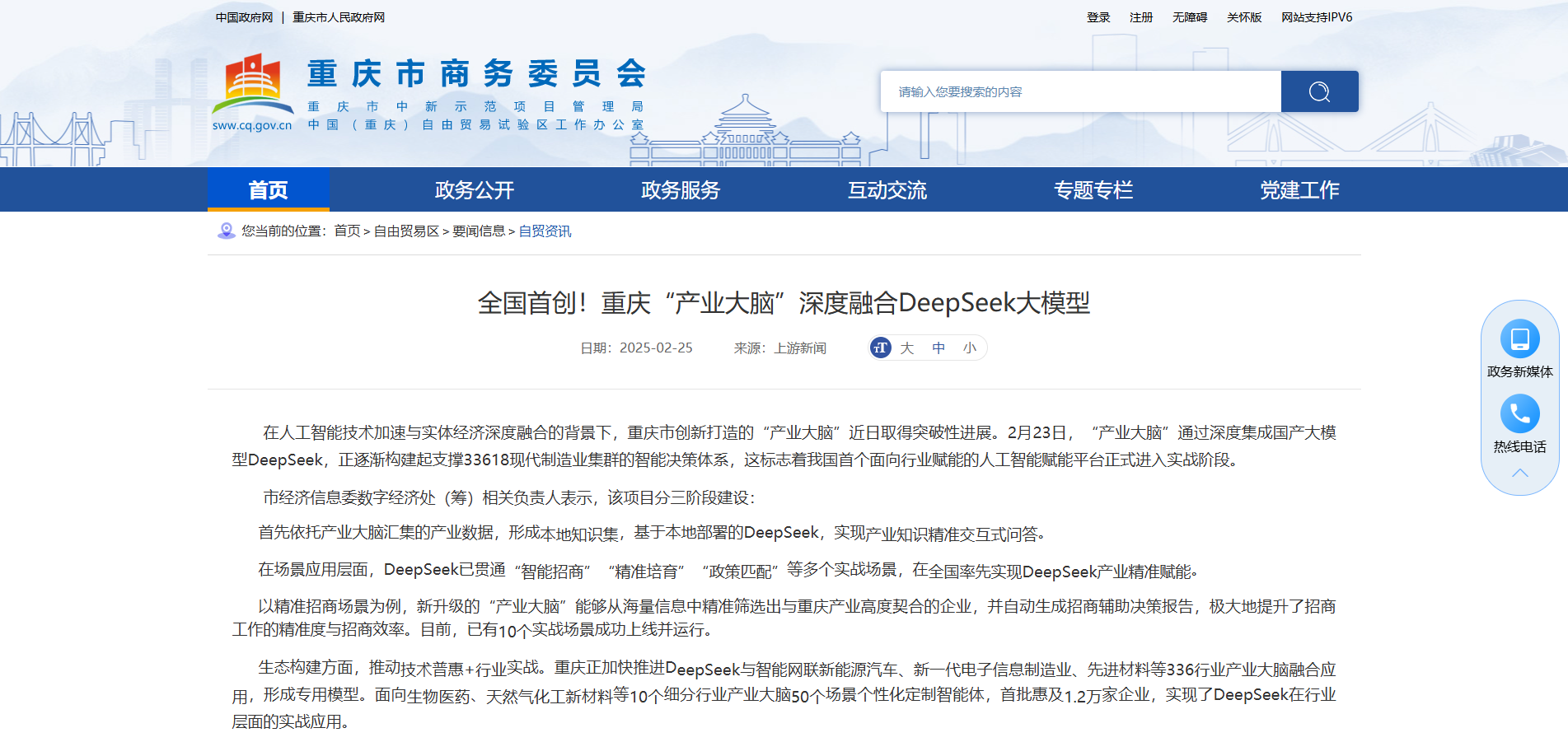The height and width of the screenshot is (742, 1568).
Task: Navigate to 自由贸易区 via breadcrumb
Action: coord(402,231)
